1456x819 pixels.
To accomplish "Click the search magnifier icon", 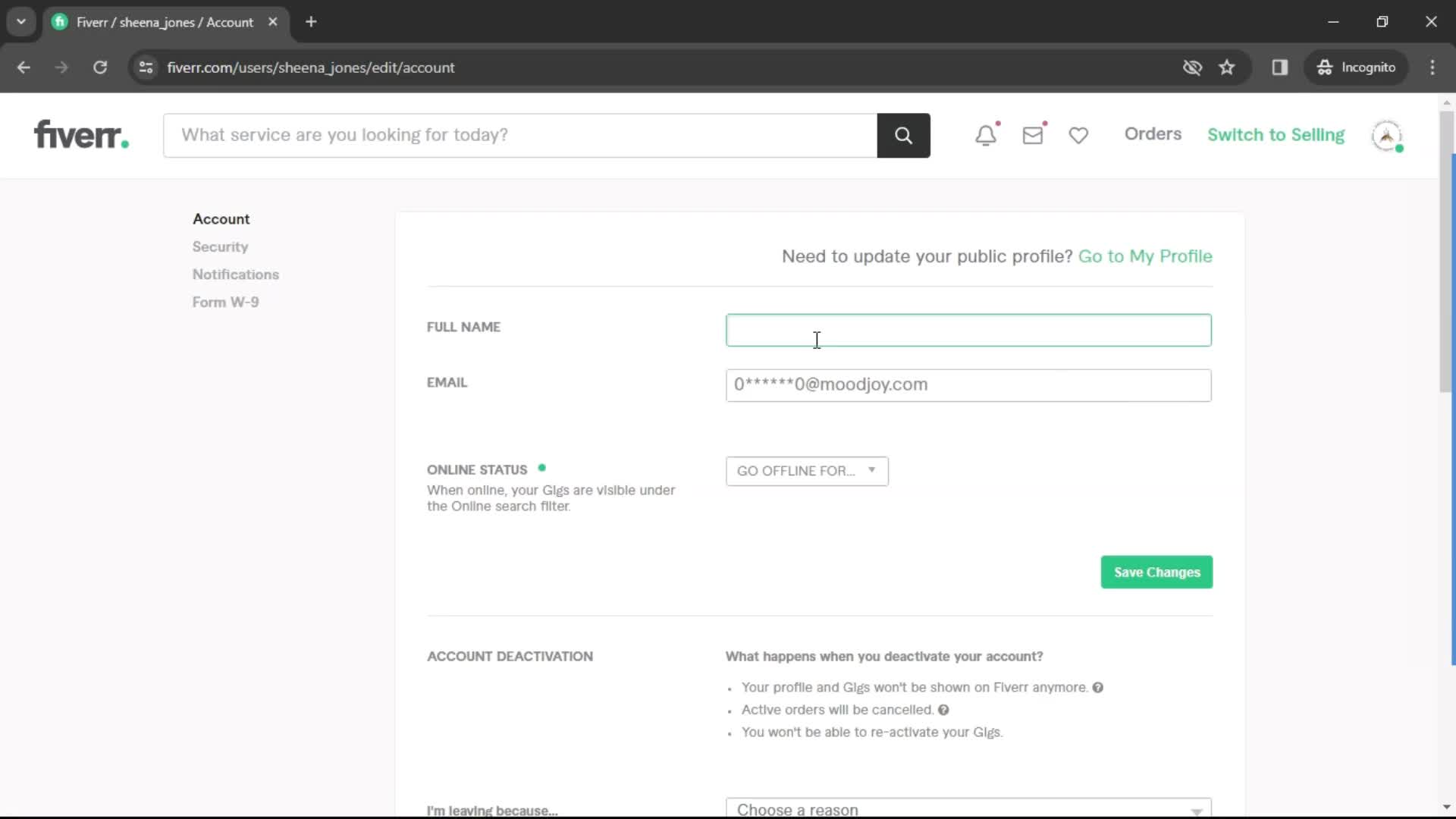I will point(903,135).
